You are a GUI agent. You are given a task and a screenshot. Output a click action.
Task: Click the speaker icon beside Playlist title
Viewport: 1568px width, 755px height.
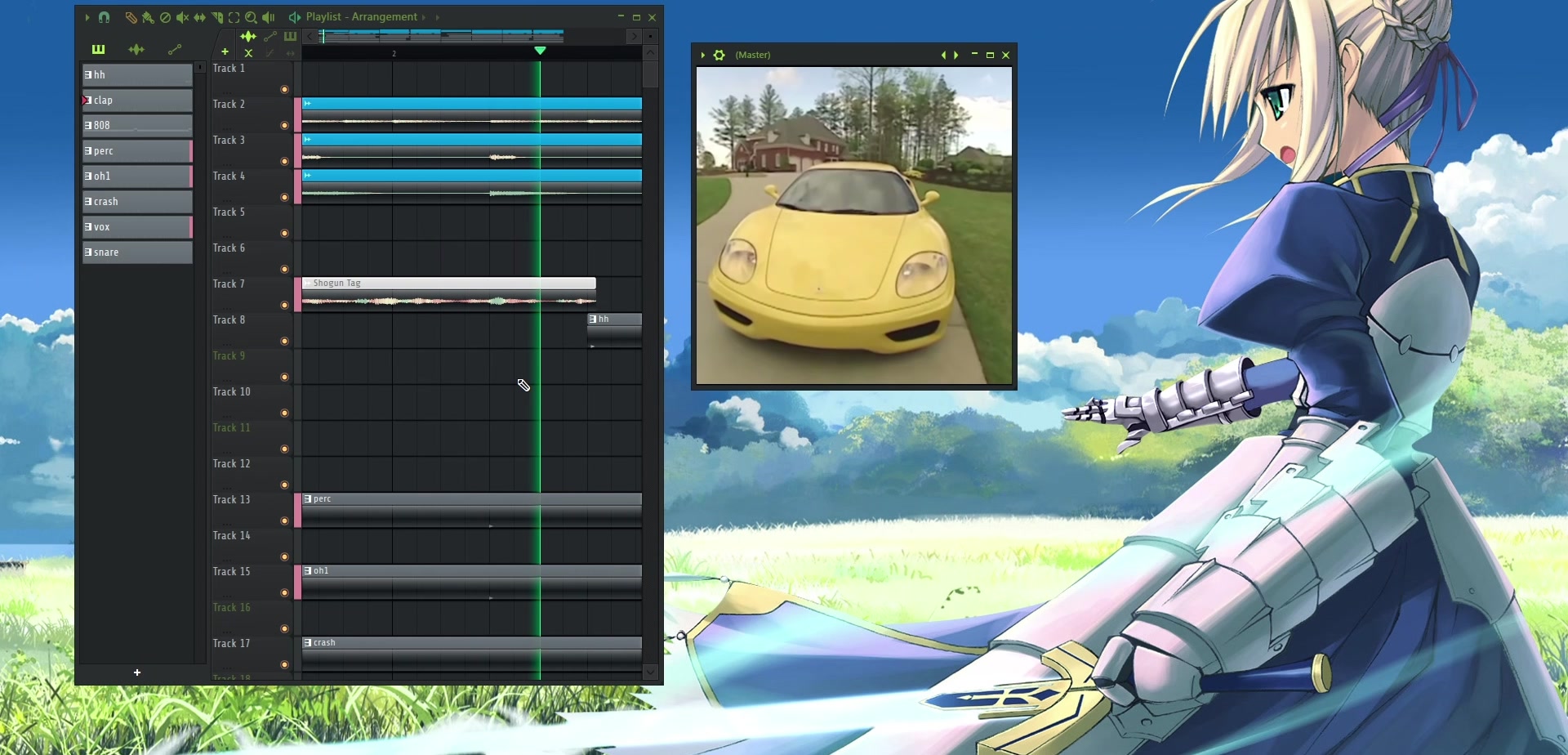294,17
